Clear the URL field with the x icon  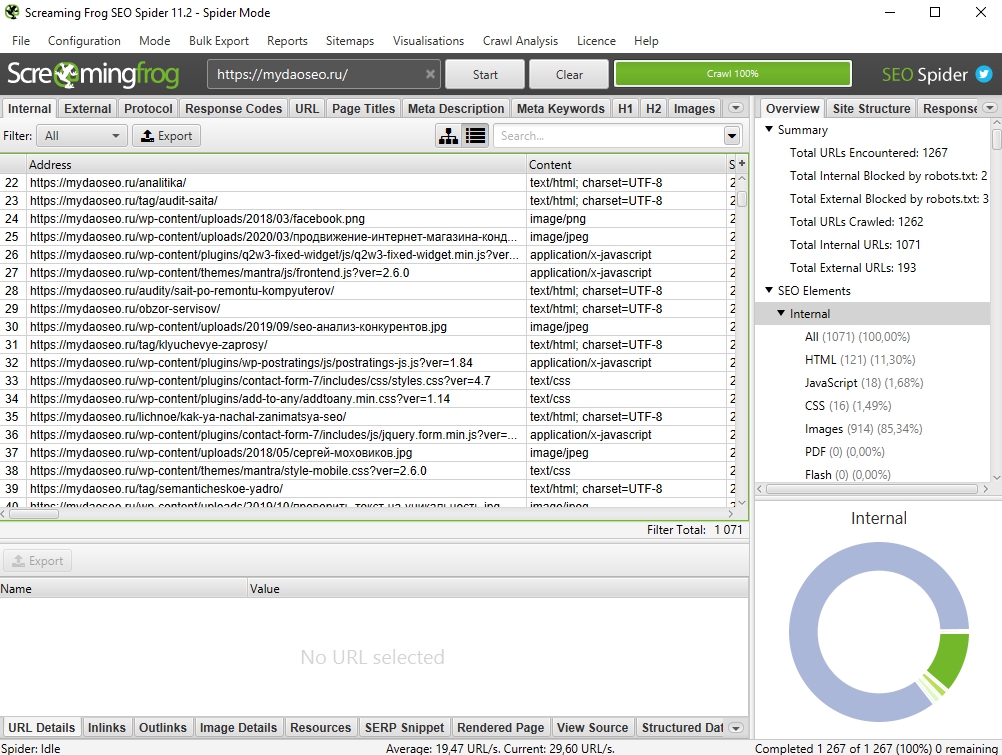(431, 74)
